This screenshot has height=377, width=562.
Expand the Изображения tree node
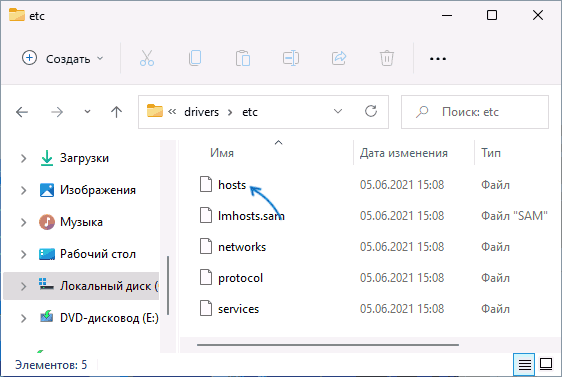(x=23, y=190)
